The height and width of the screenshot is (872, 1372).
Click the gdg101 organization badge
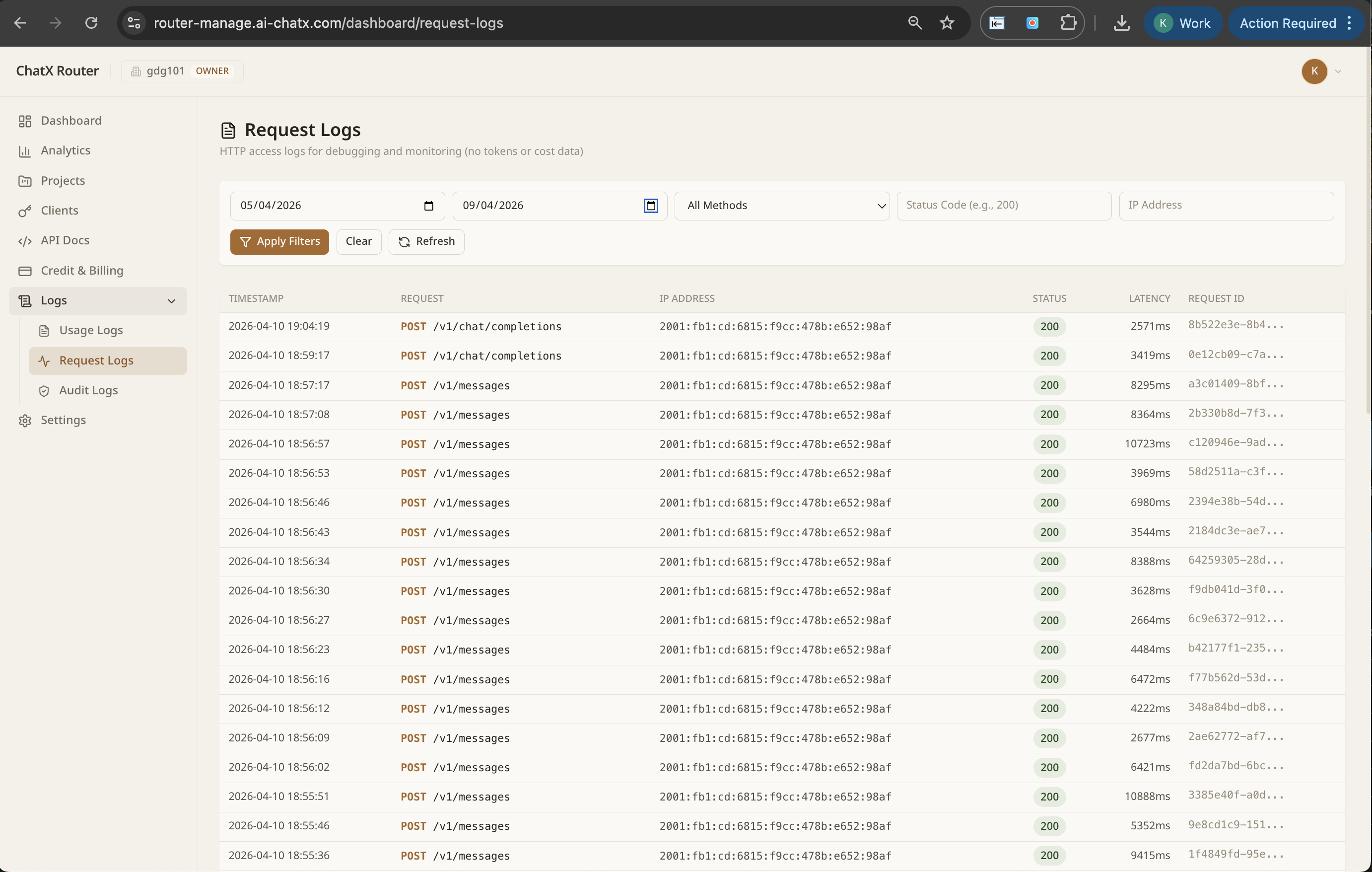(182, 71)
